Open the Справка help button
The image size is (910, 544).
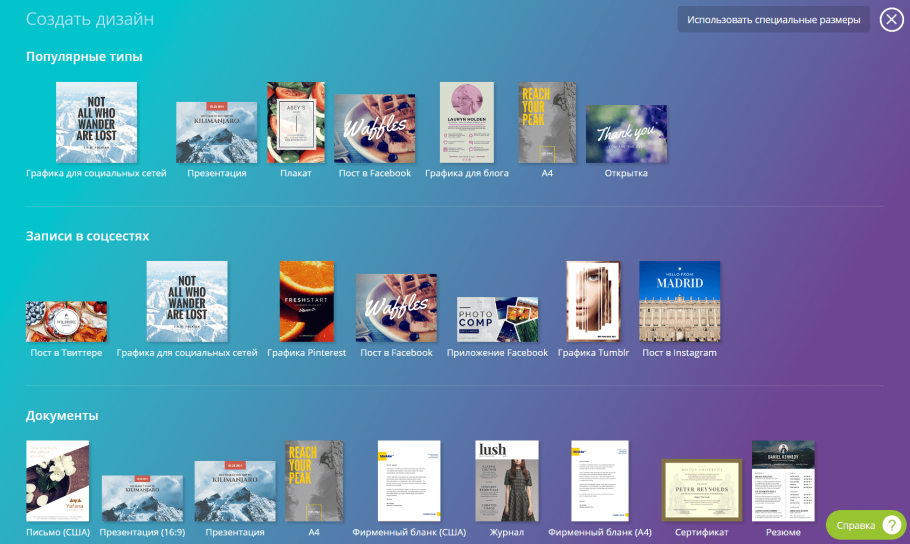866,525
